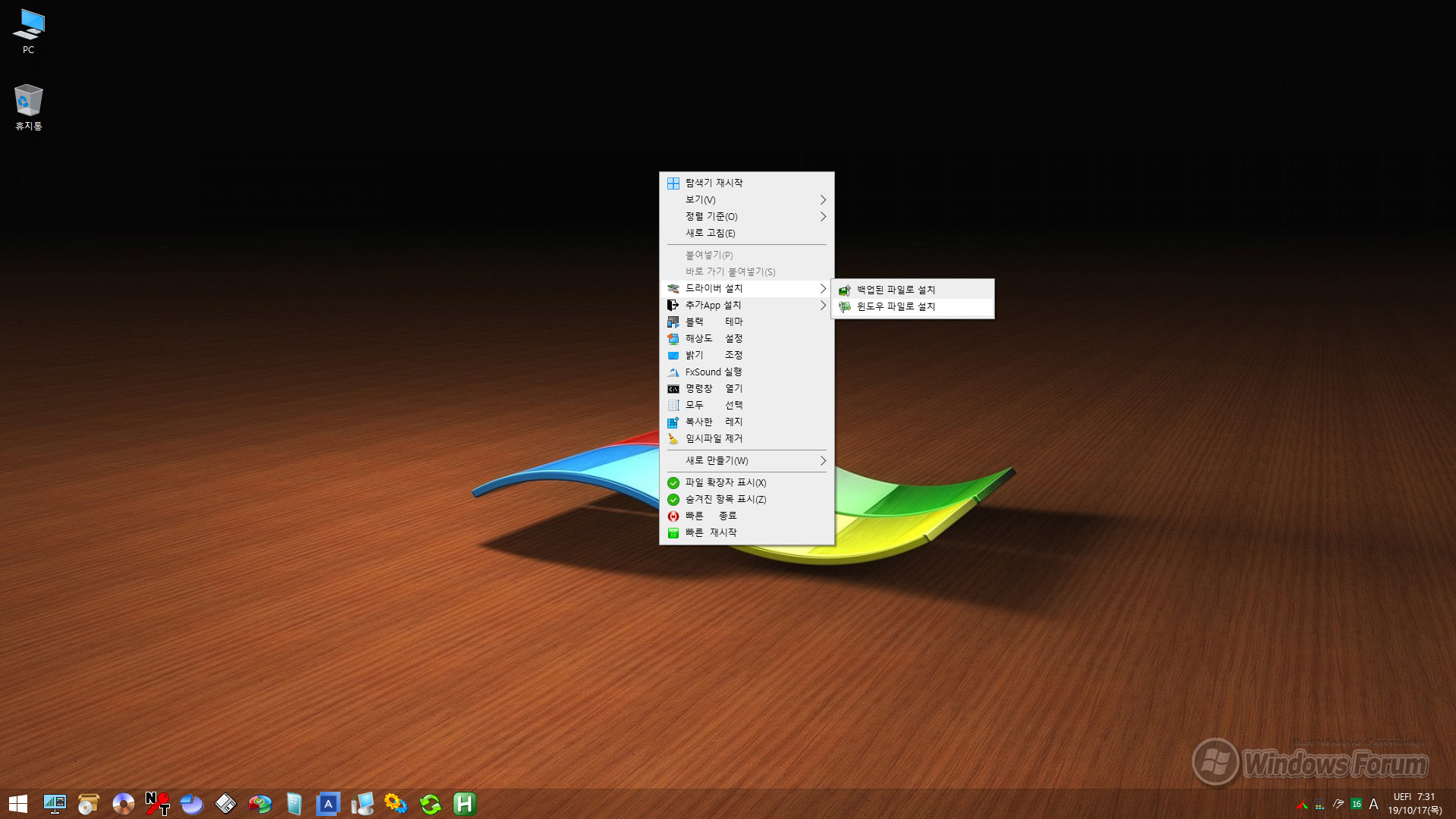Open 해상도 설정 from the context menu
This screenshot has height=819, width=1456.
point(746,338)
